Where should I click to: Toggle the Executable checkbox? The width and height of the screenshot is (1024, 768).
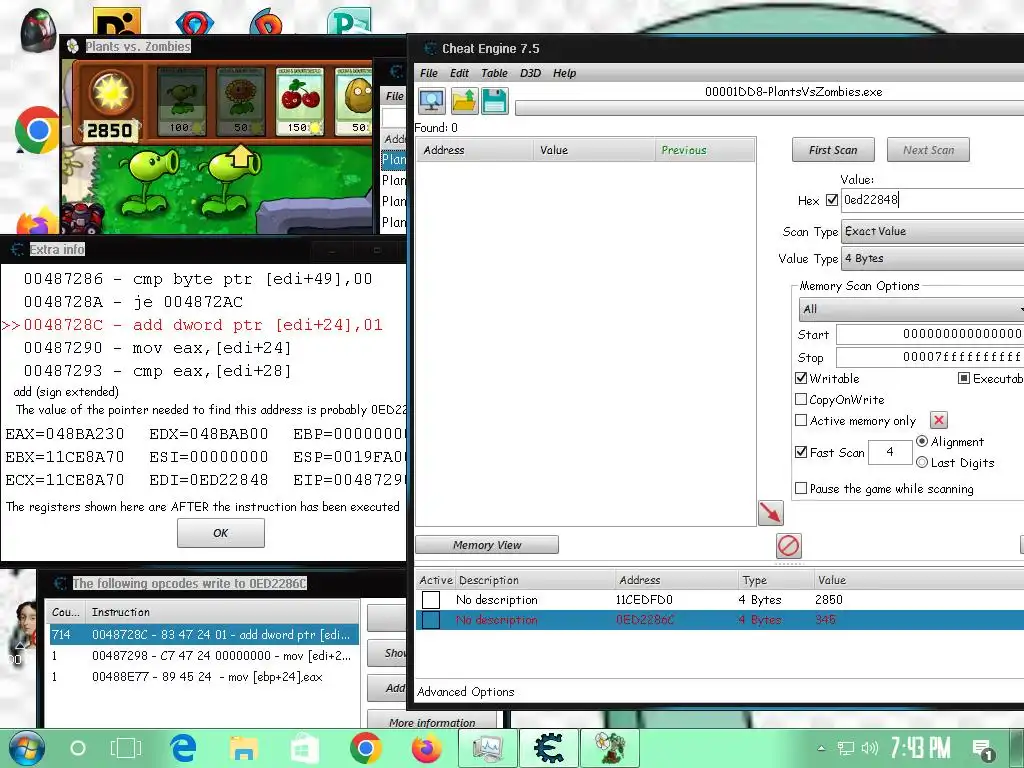tap(963, 378)
